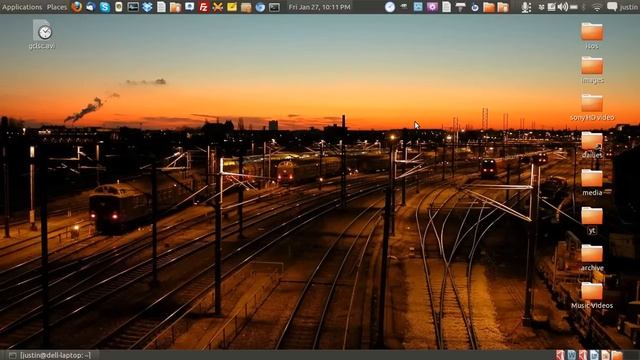The width and height of the screenshot is (640, 360).
Task: Open the image viewer launcher in panel
Action: [418, 7]
